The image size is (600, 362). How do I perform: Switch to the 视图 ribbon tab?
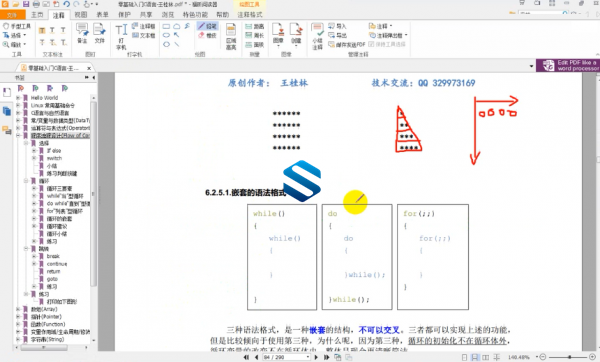81,15
